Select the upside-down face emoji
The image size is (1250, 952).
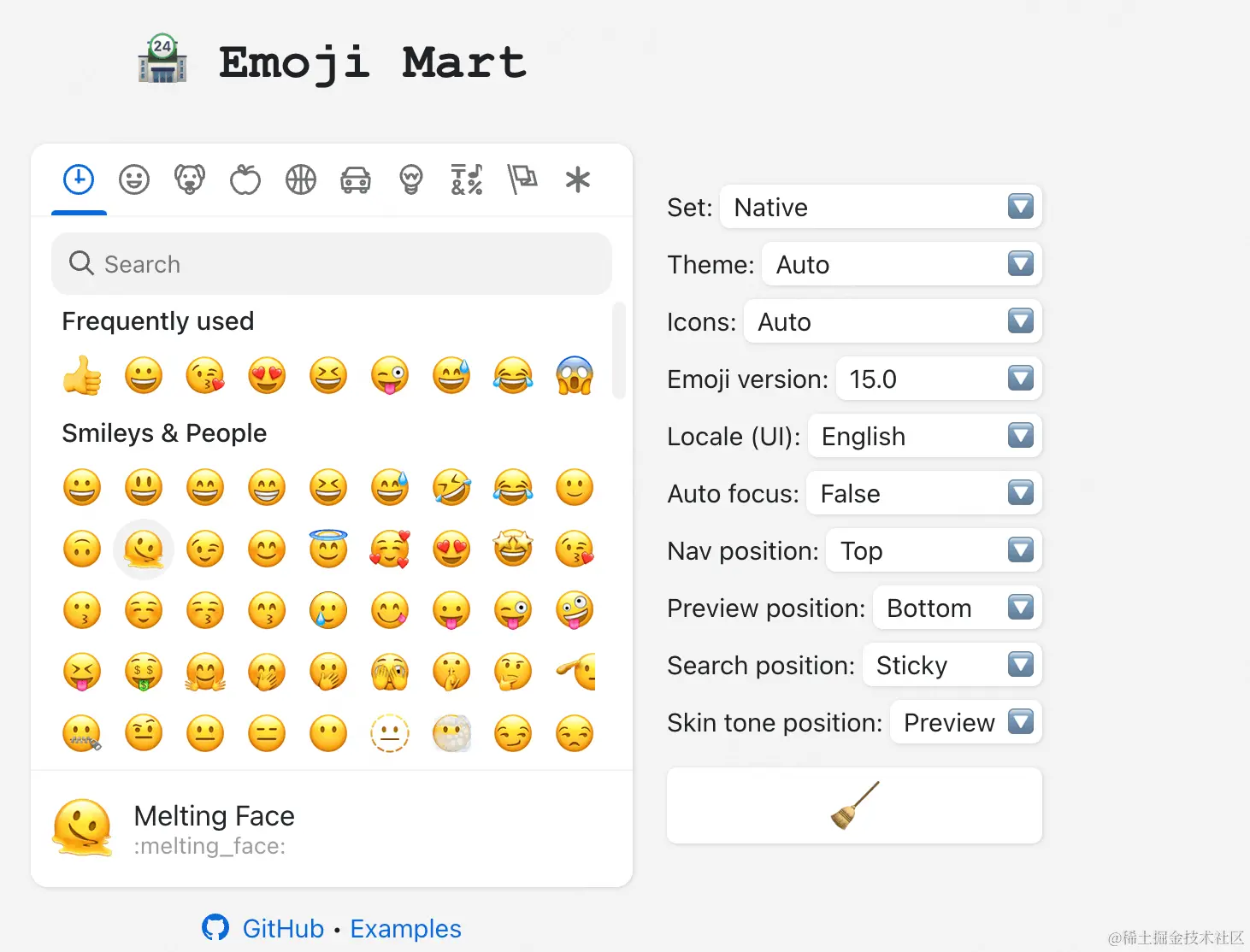(82, 549)
